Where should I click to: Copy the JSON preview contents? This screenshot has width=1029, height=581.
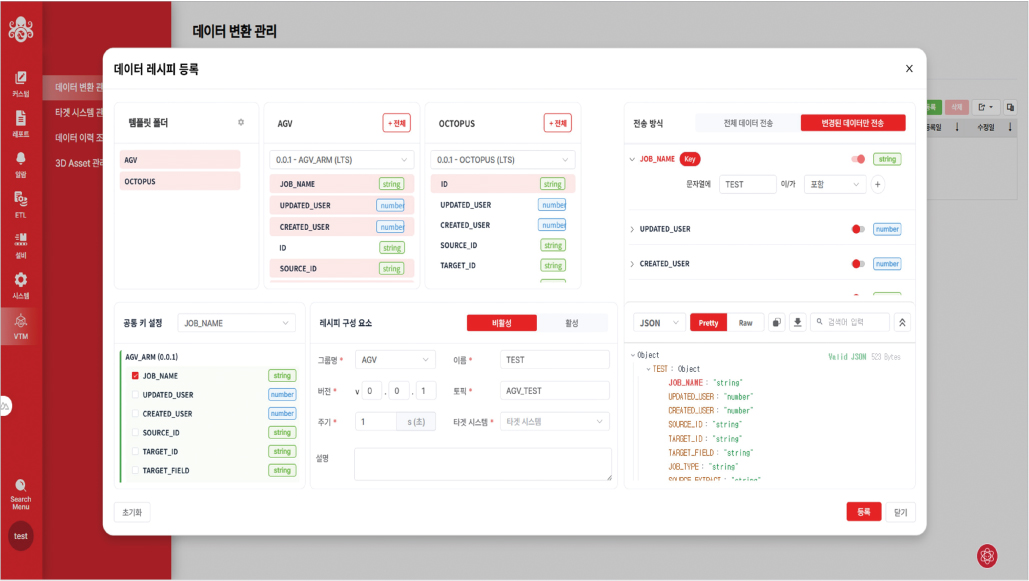coord(776,322)
